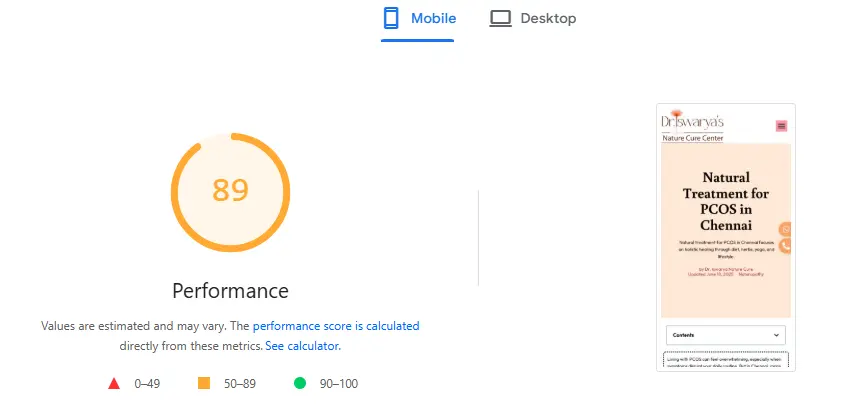Click the orange square legend icon
The width and height of the screenshot is (845, 412).
[204, 383]
